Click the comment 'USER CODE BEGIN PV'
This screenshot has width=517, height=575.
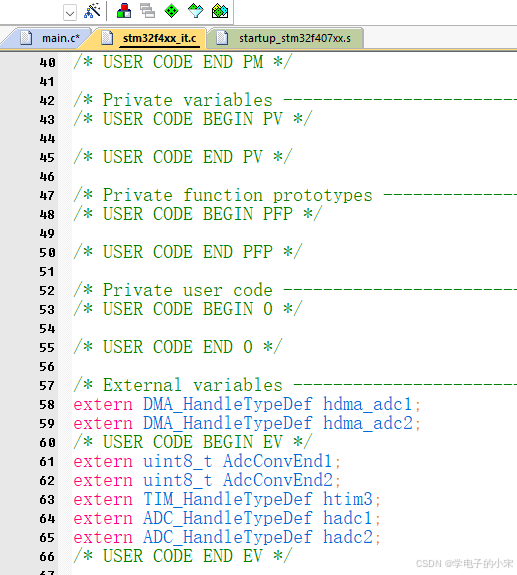coord(192,119)
